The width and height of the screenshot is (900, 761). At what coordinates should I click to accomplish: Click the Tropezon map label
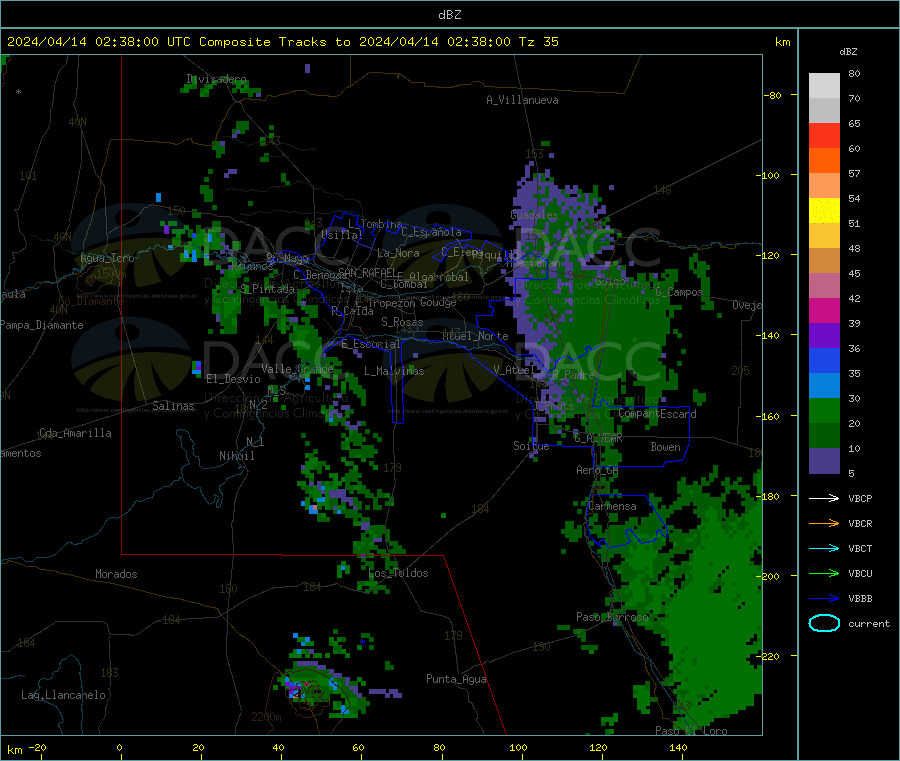(391, 303)
